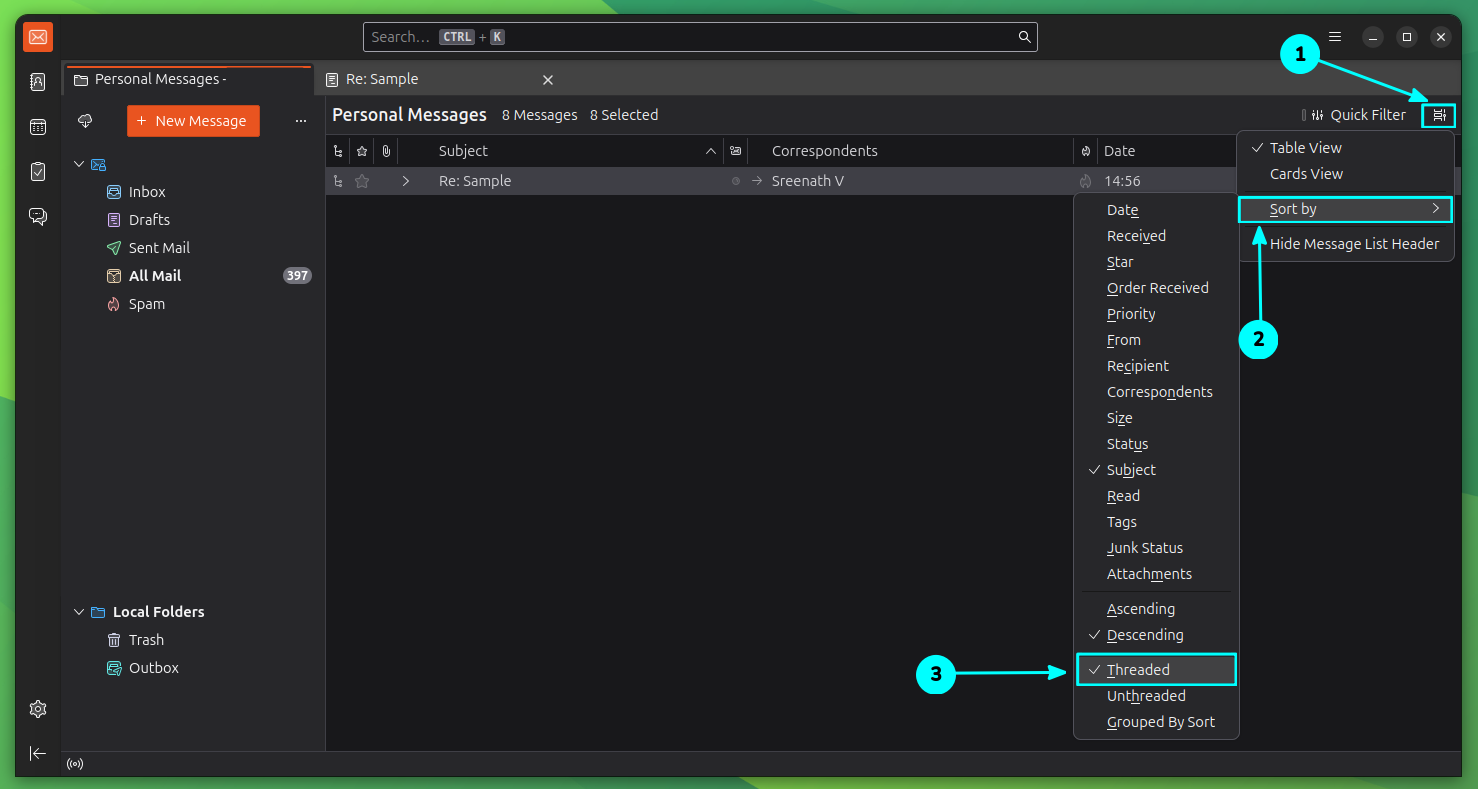Screen dimensions: 1478x789
Task: Collapse the Spaces toolbar
Action: (38, 753)
